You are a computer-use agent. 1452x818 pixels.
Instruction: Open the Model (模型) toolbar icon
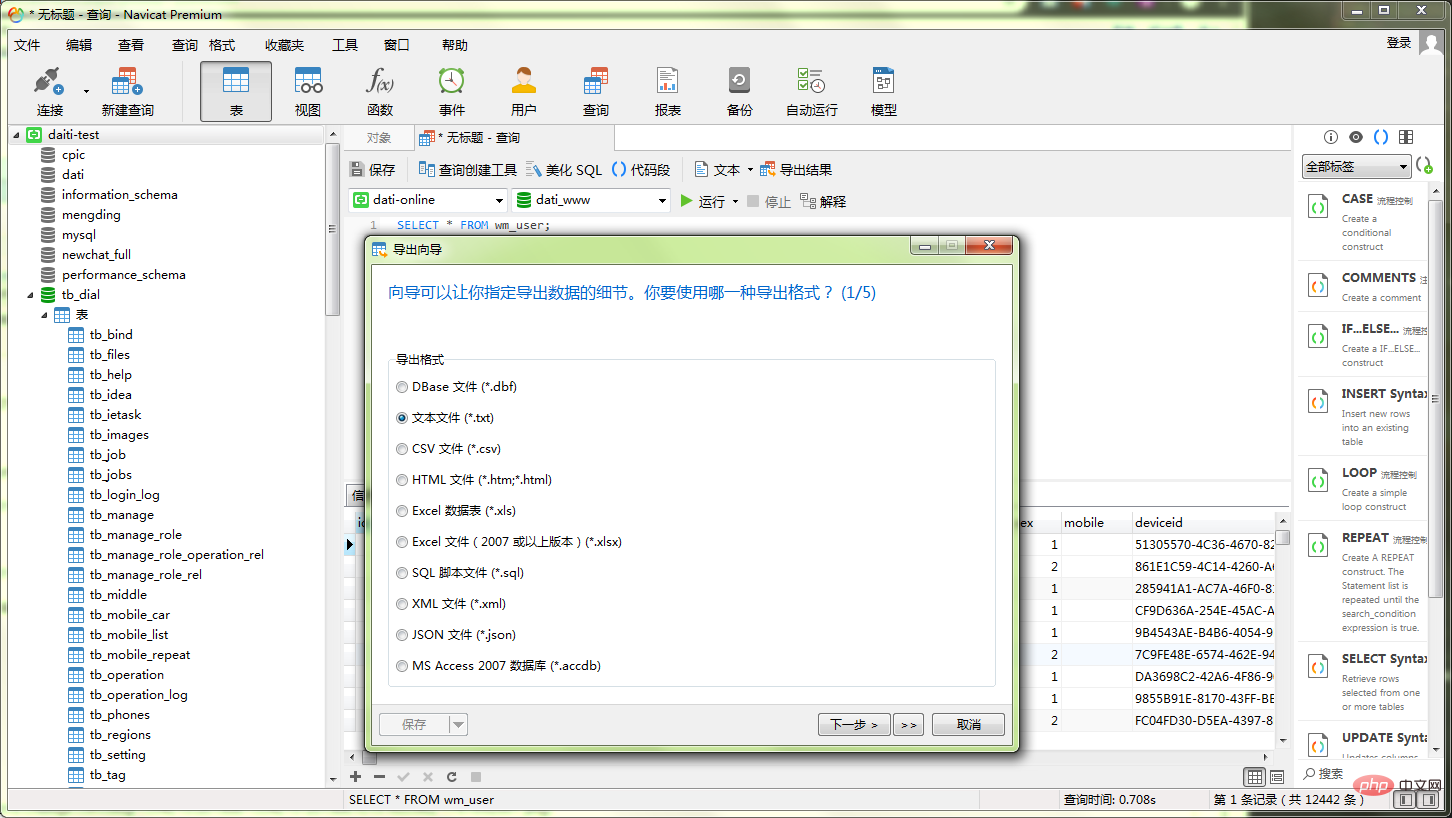click(x=884, y=92)
